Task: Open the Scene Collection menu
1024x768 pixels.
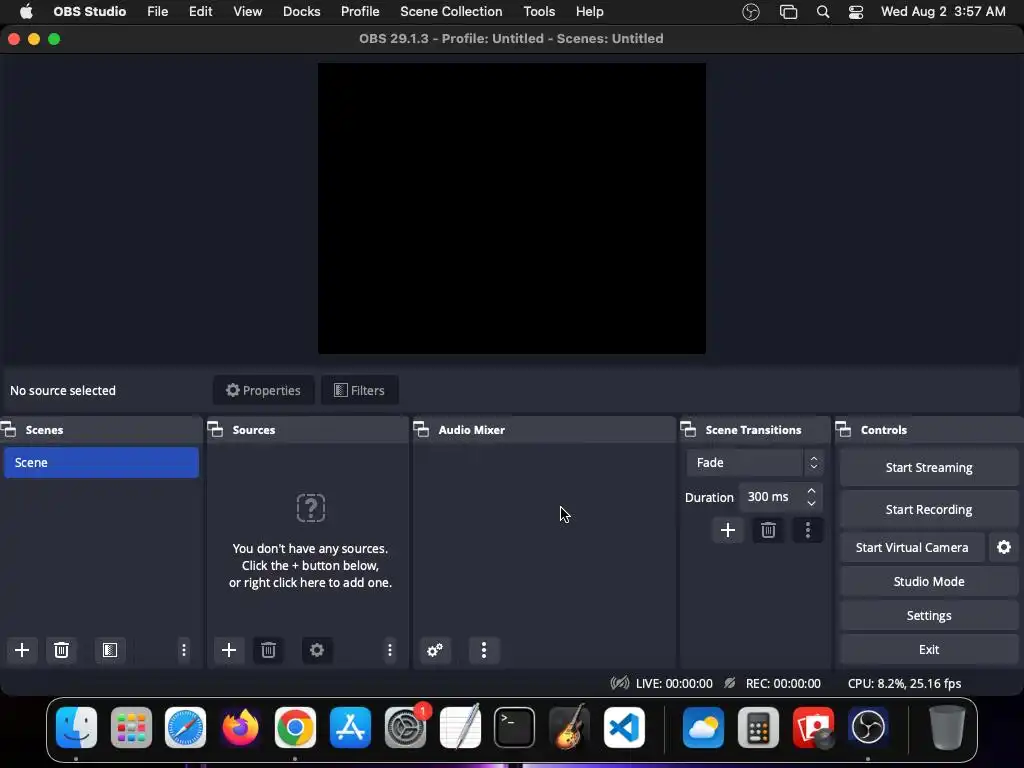Action: tap(451, 12)
